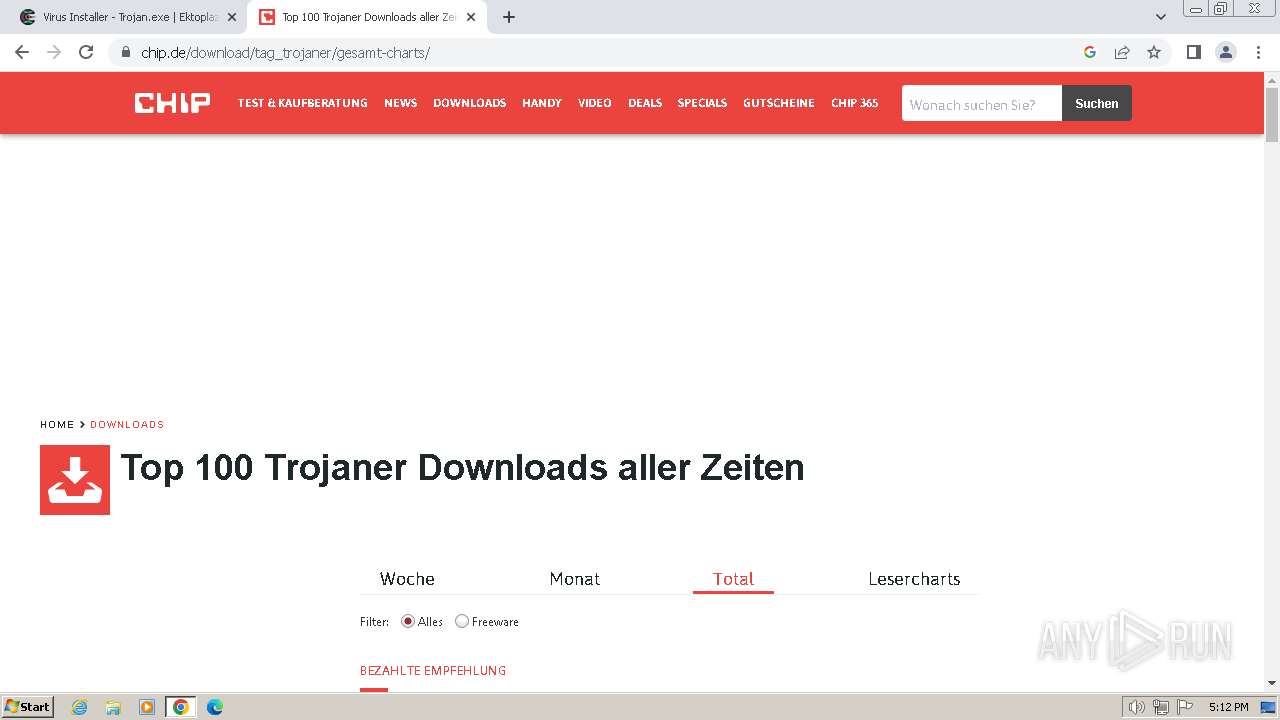1280x720 pixels.
Task: Switch to Top 100 Trojaner browser tab
Action: 367,17
